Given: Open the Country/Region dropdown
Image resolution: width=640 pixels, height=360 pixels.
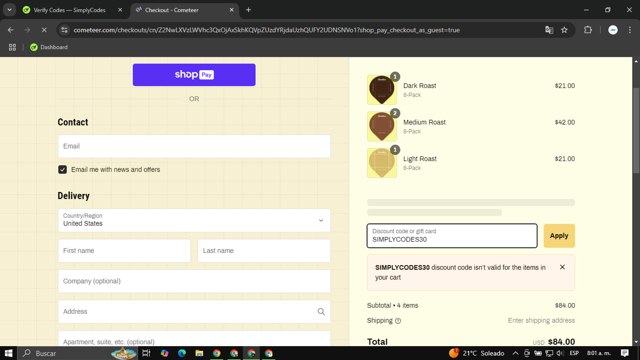Looking at the screenshot, I should (x=194, y=220).
